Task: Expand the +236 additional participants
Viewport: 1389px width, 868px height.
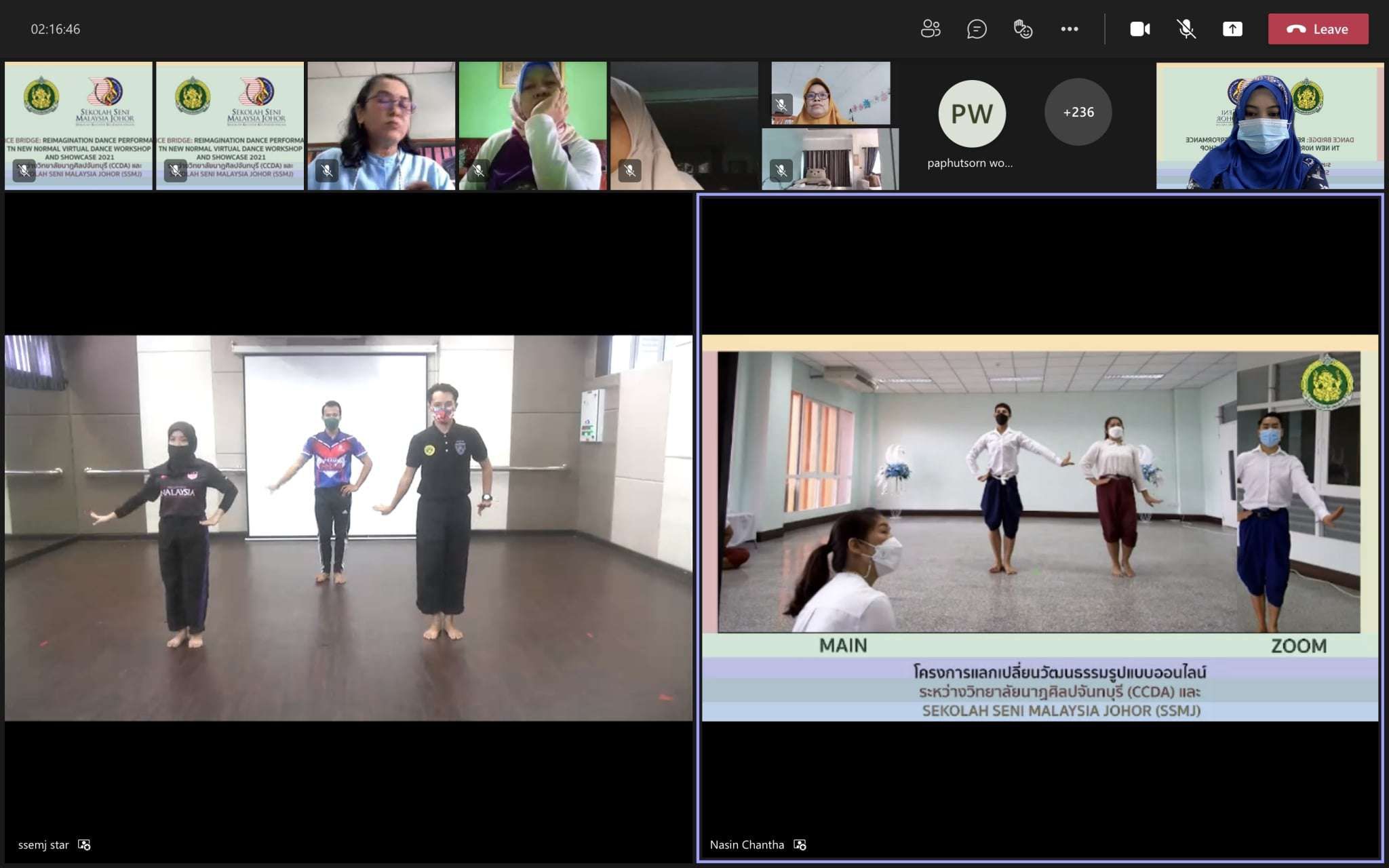Action: [1078, 112]
